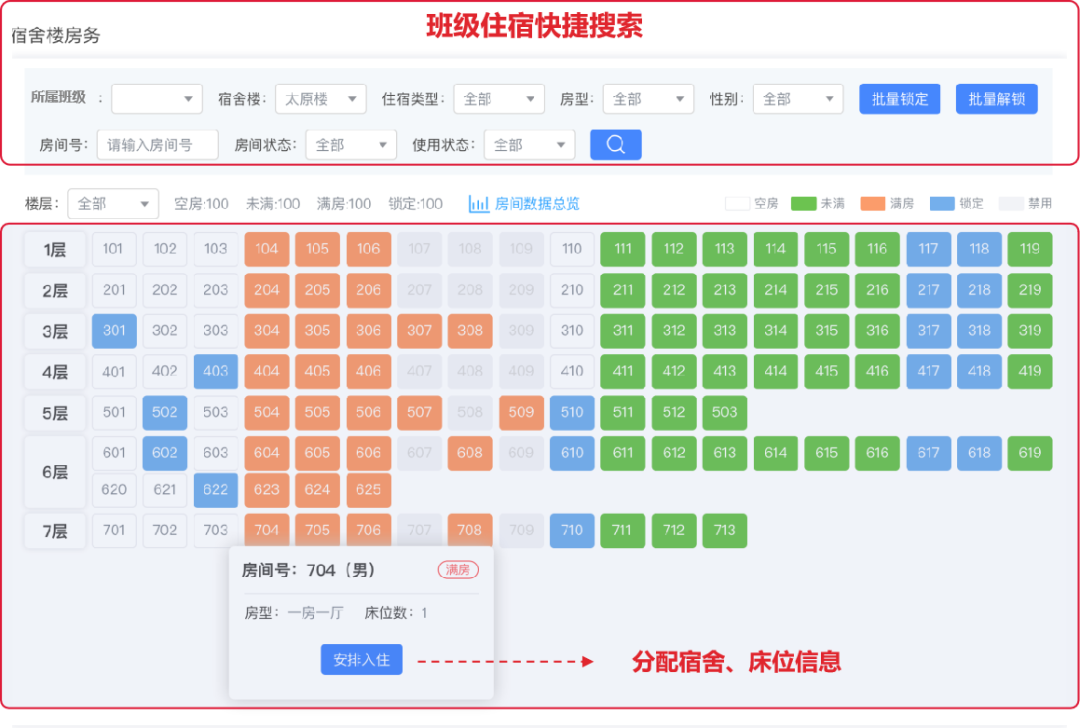Open the 房型 room type dropdown
This screenshot has height=728, width=1080.
click(648, 99)
